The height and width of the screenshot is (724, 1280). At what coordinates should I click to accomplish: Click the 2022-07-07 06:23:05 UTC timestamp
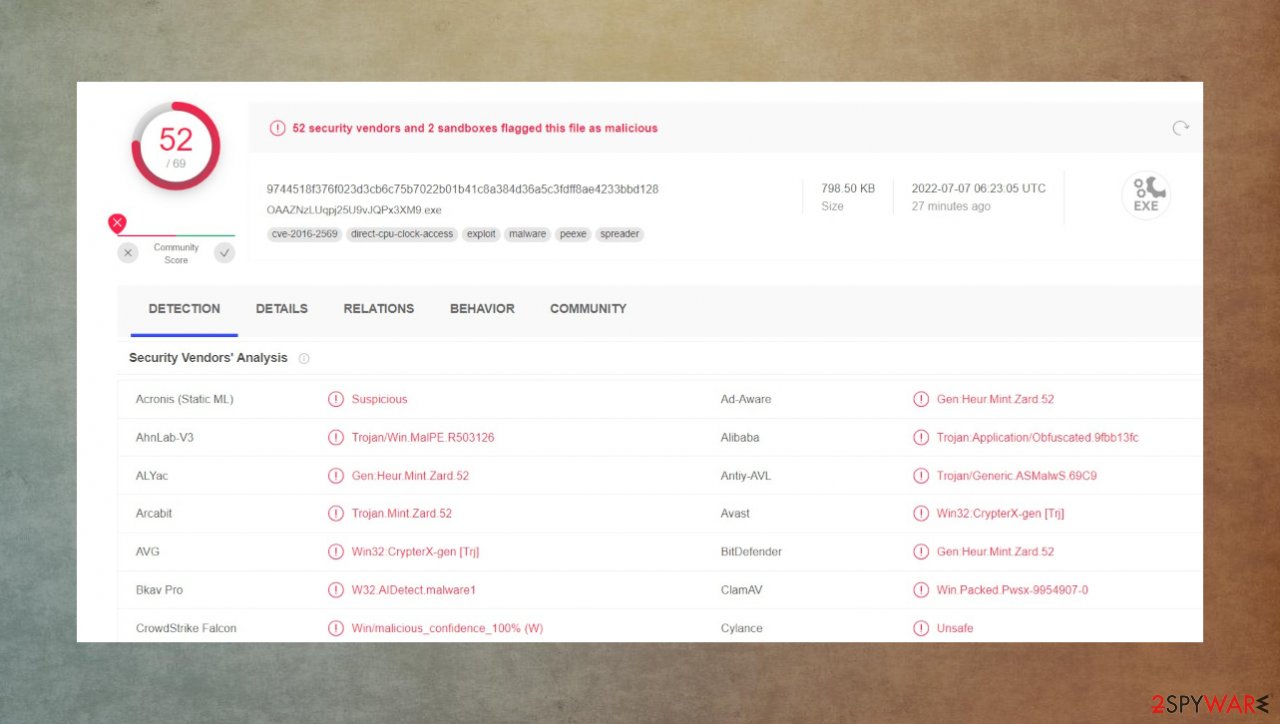(x=978, y=188)
